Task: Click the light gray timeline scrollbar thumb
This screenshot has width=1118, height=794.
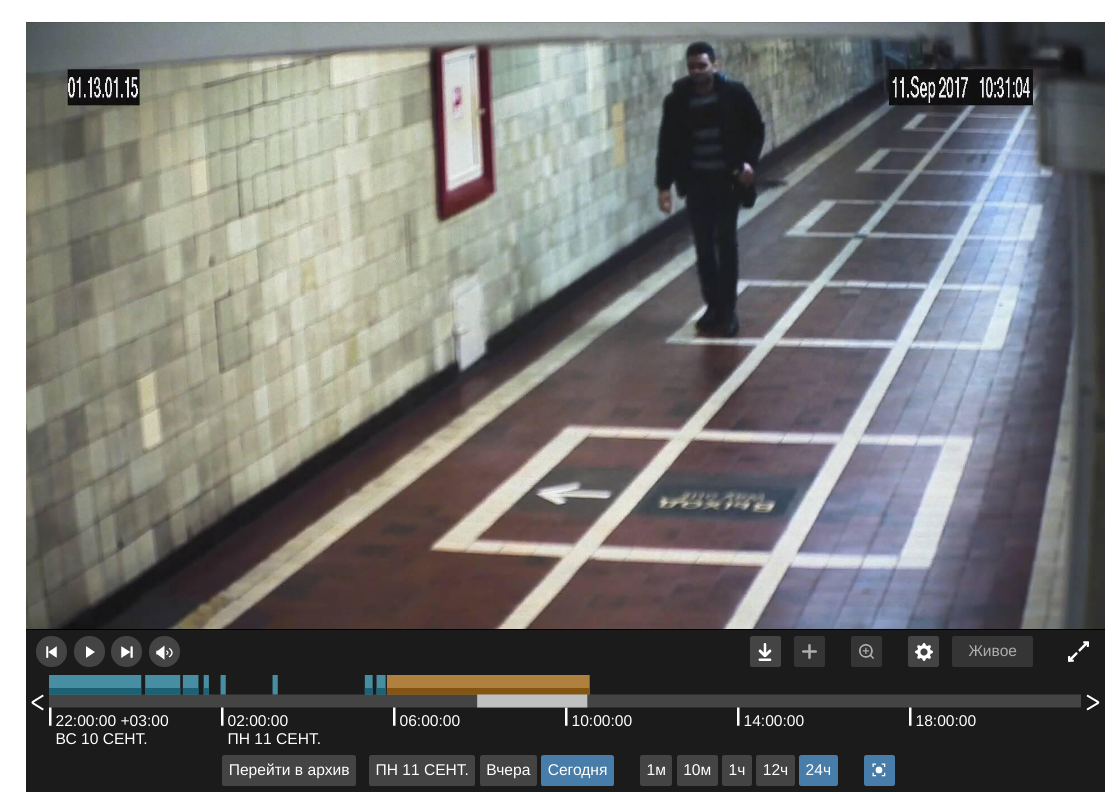Action: click(x=532, y=701)
